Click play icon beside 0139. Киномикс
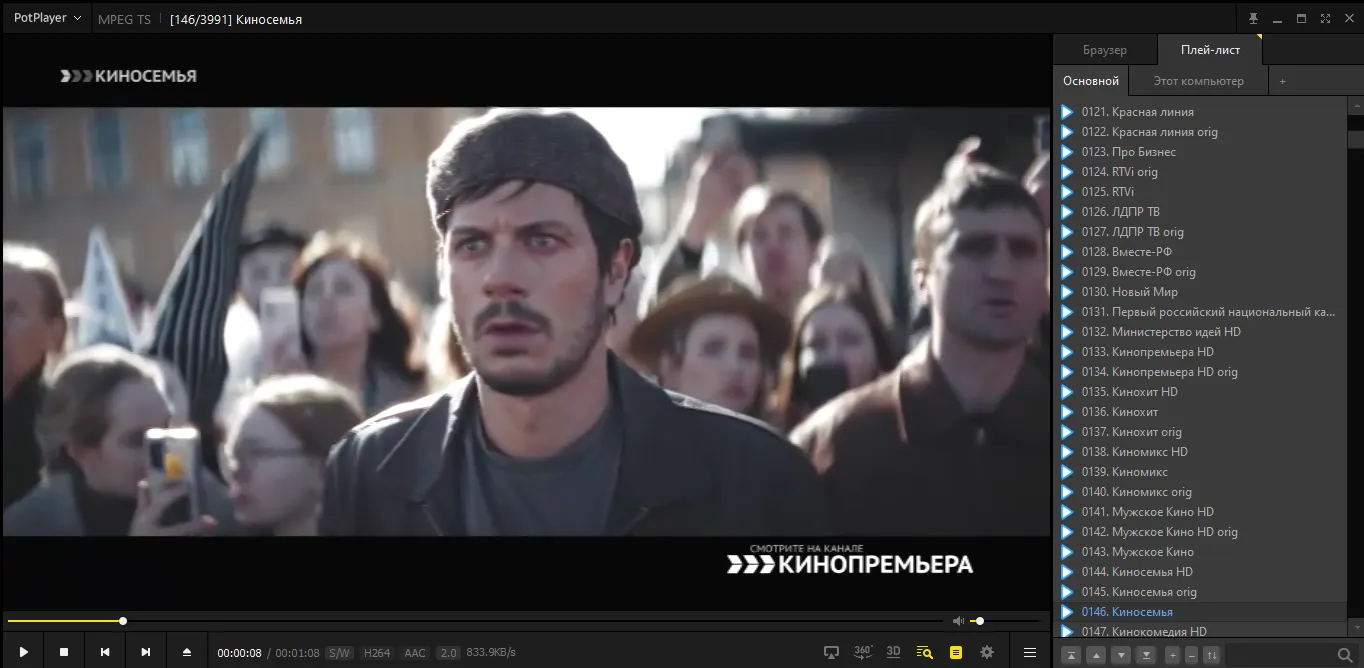 [x=1067, y=472]
